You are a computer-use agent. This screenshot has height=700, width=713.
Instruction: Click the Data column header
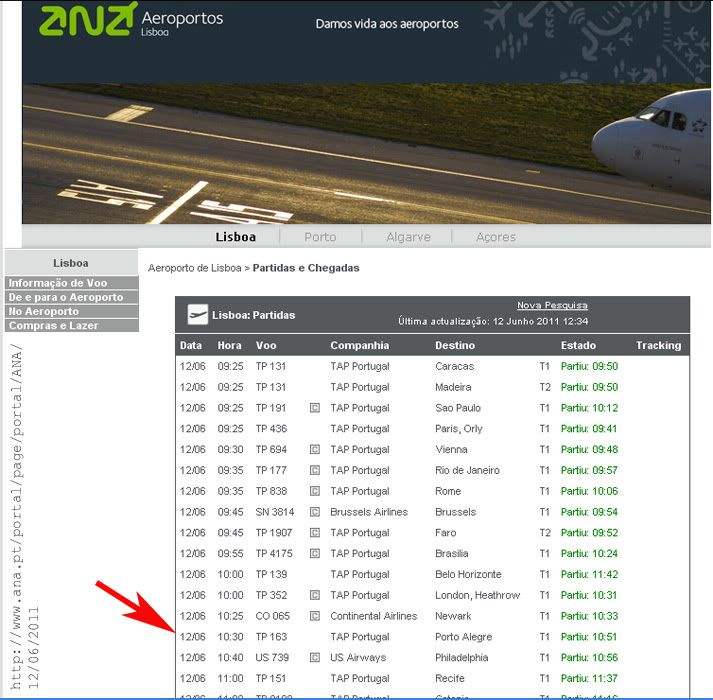click(x=191, y=345)
